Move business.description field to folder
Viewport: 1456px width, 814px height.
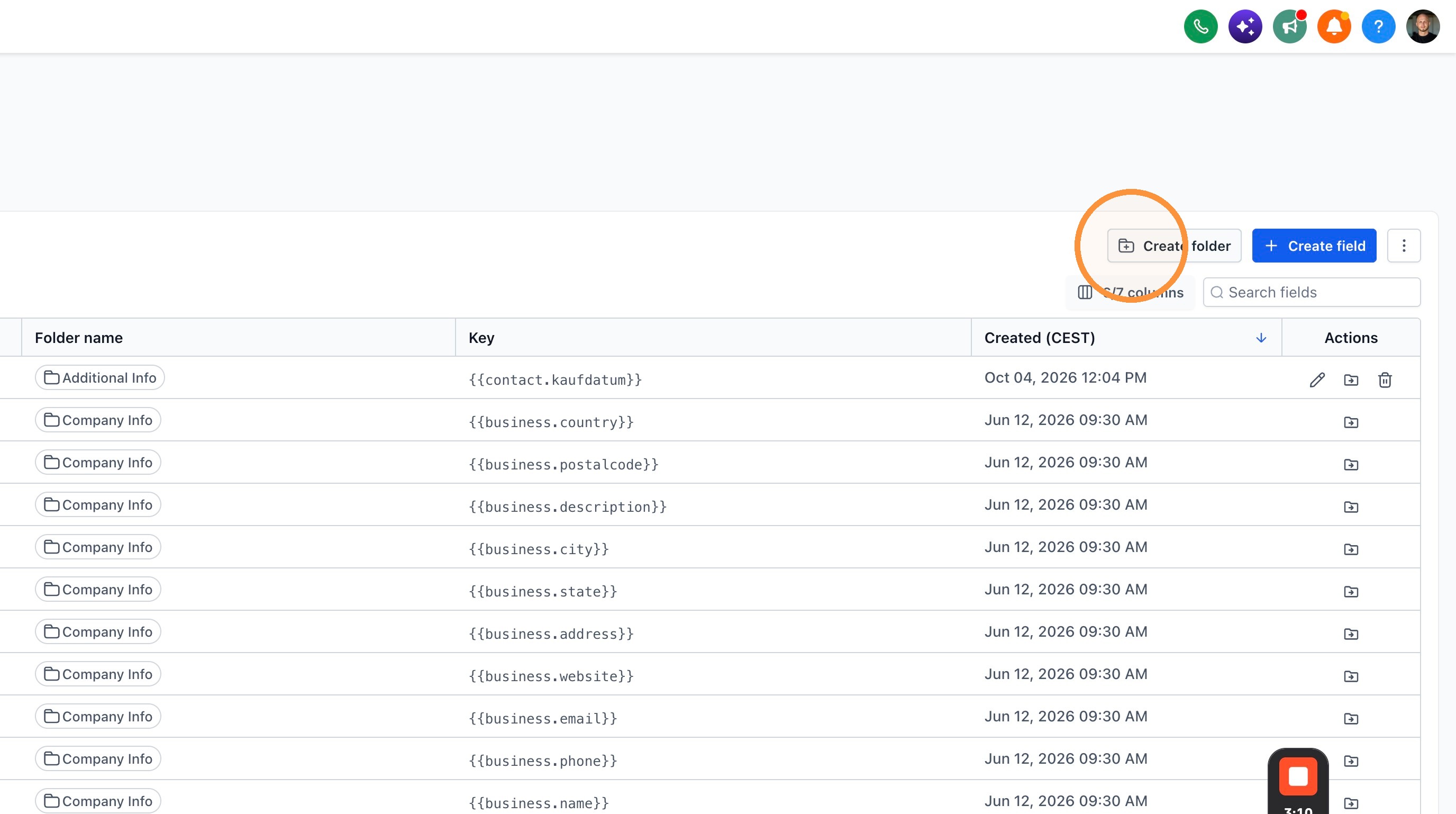tap(1351, 507)
